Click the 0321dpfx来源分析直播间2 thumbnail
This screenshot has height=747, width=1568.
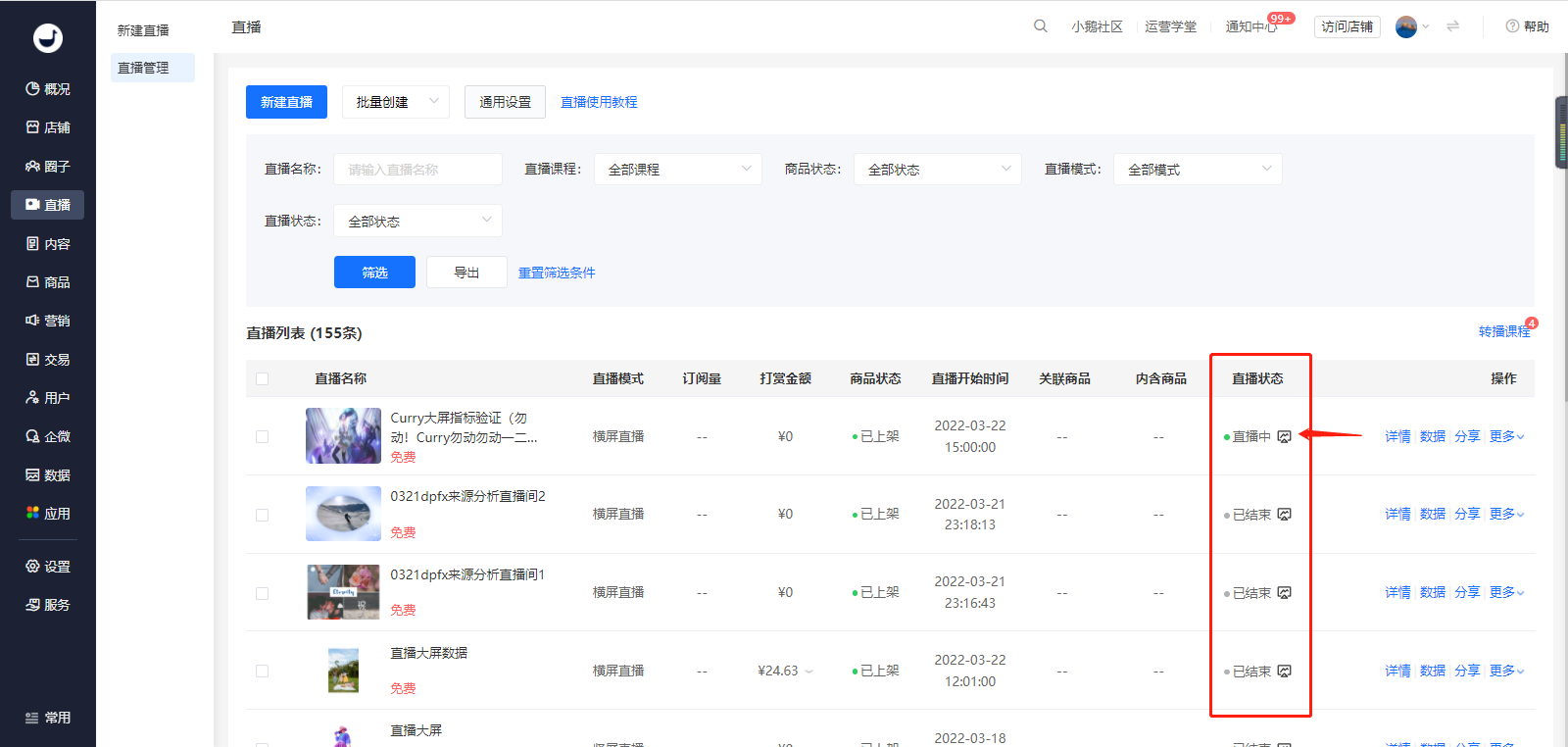tap(343, 514)
